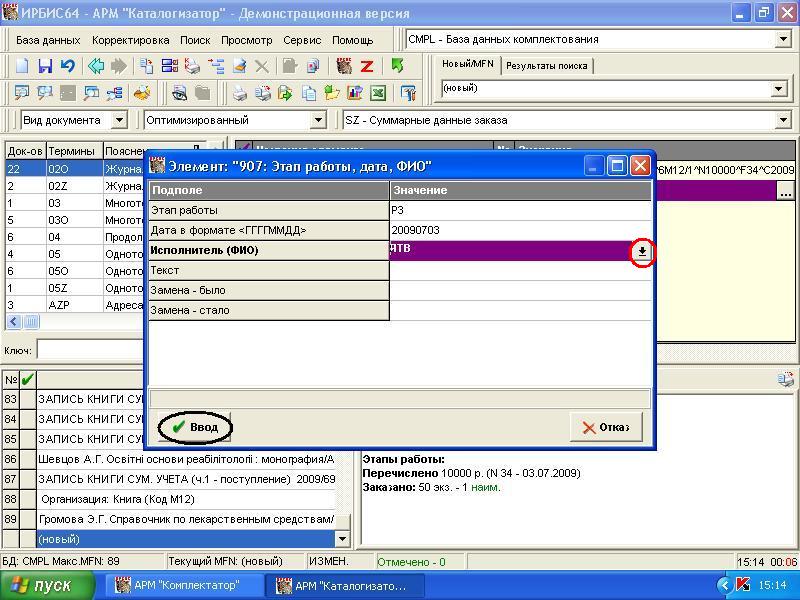Click the printer icon in second toolbar row

click(240, 93)
